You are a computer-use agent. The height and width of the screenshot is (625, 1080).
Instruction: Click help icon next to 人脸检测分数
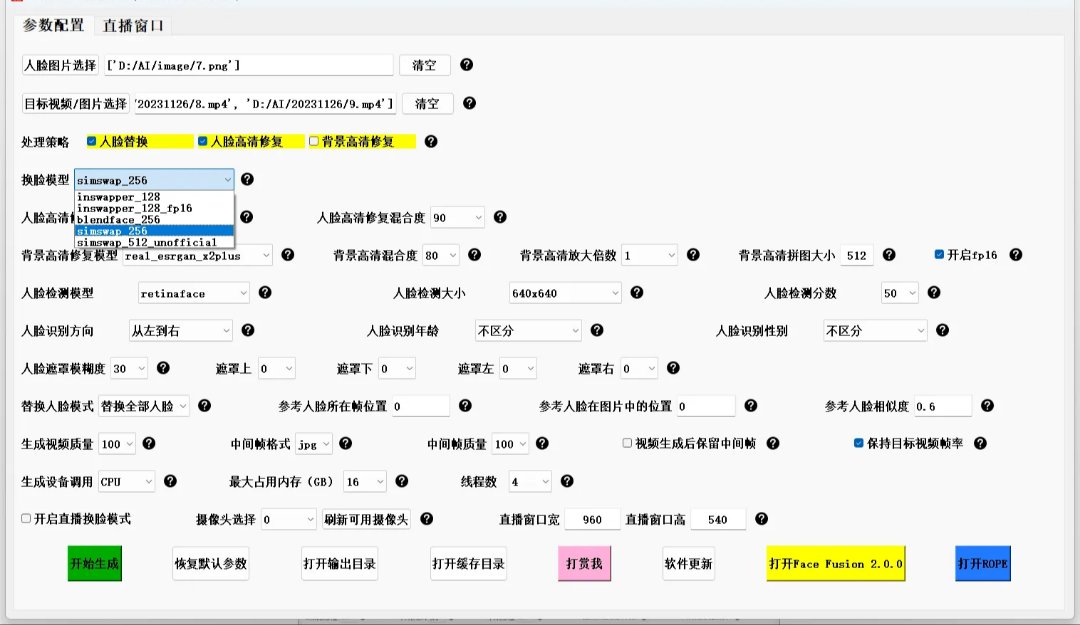coord(933,293)
